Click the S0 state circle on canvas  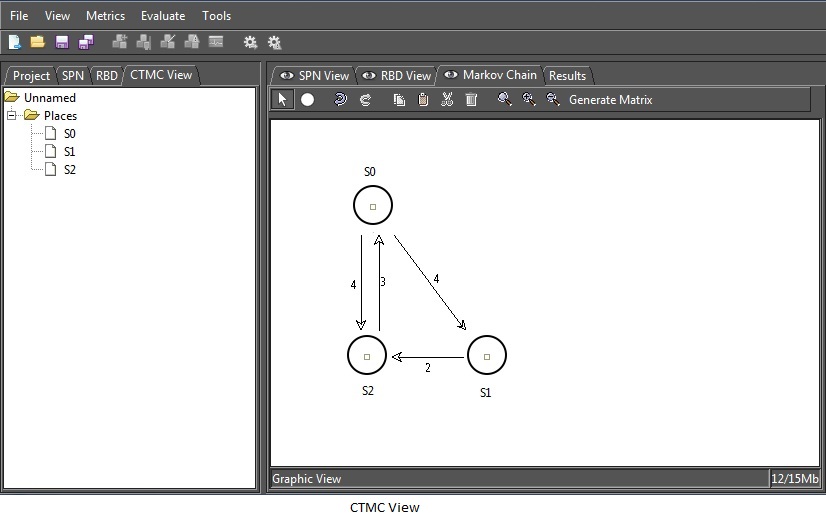tap(373, 206)
